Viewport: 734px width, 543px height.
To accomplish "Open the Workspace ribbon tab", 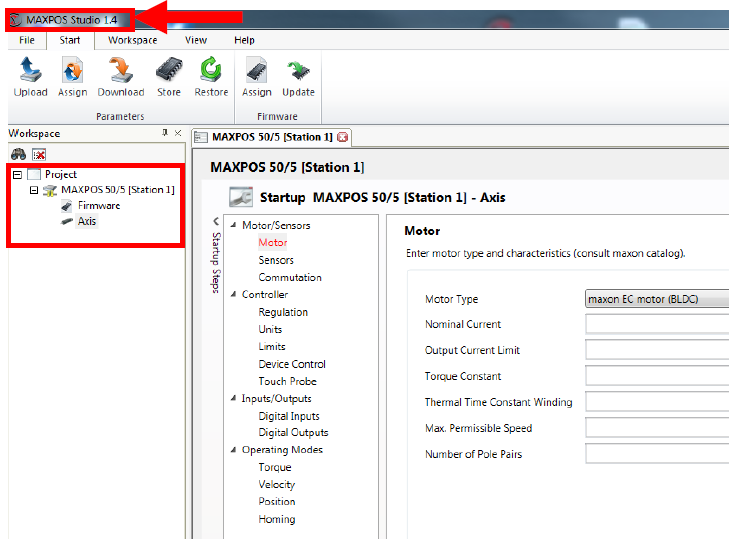I will (132, 40).
